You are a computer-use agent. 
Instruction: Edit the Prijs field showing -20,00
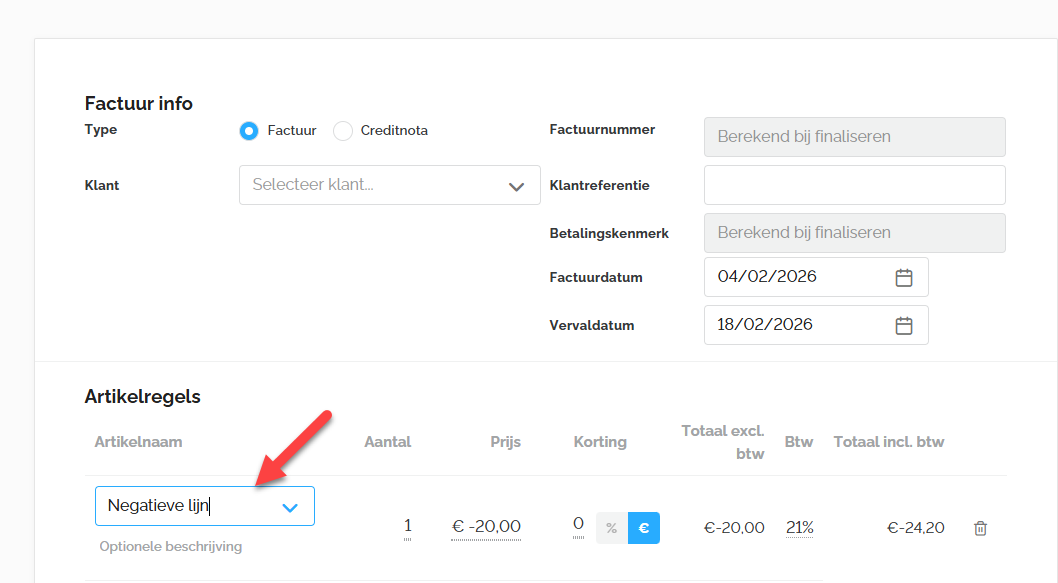tap(486, 527)
